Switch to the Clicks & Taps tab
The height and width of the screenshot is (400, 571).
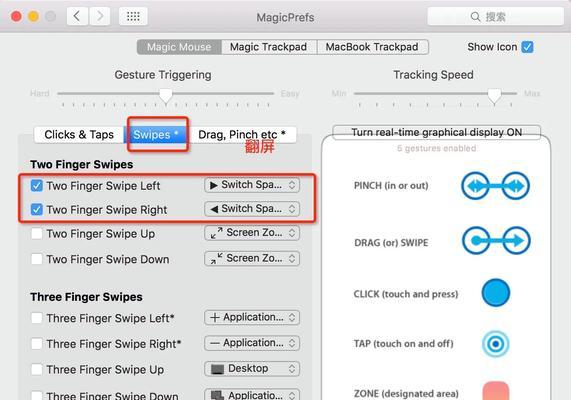79,135
